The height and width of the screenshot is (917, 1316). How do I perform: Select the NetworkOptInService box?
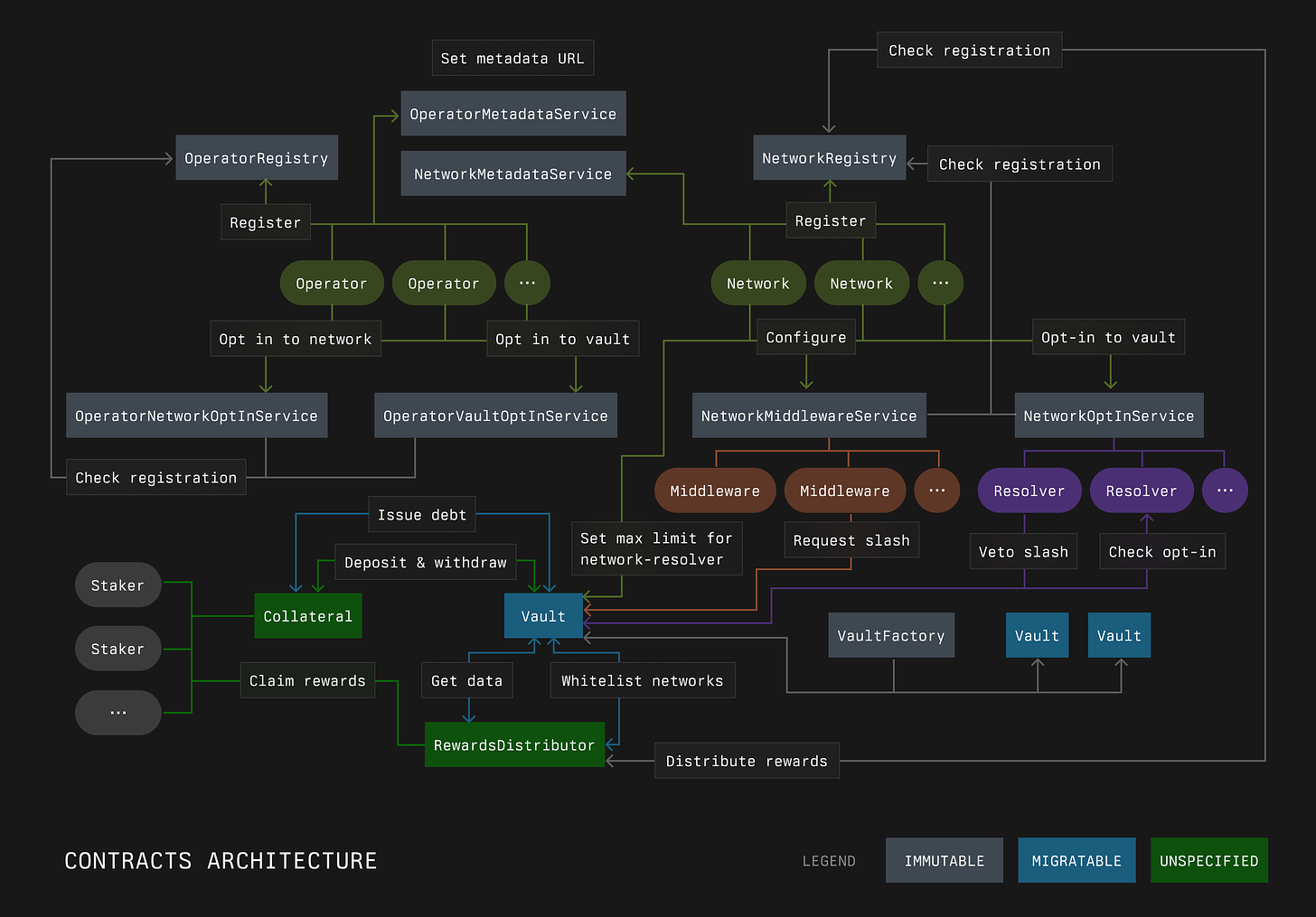[x=1109, y=416]
